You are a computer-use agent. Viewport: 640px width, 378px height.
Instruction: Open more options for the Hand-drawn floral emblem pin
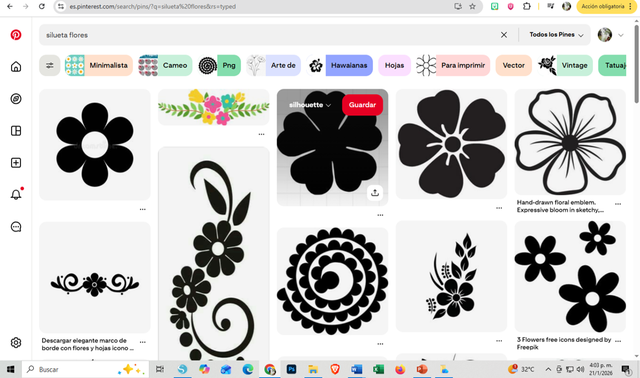point(618,204)
